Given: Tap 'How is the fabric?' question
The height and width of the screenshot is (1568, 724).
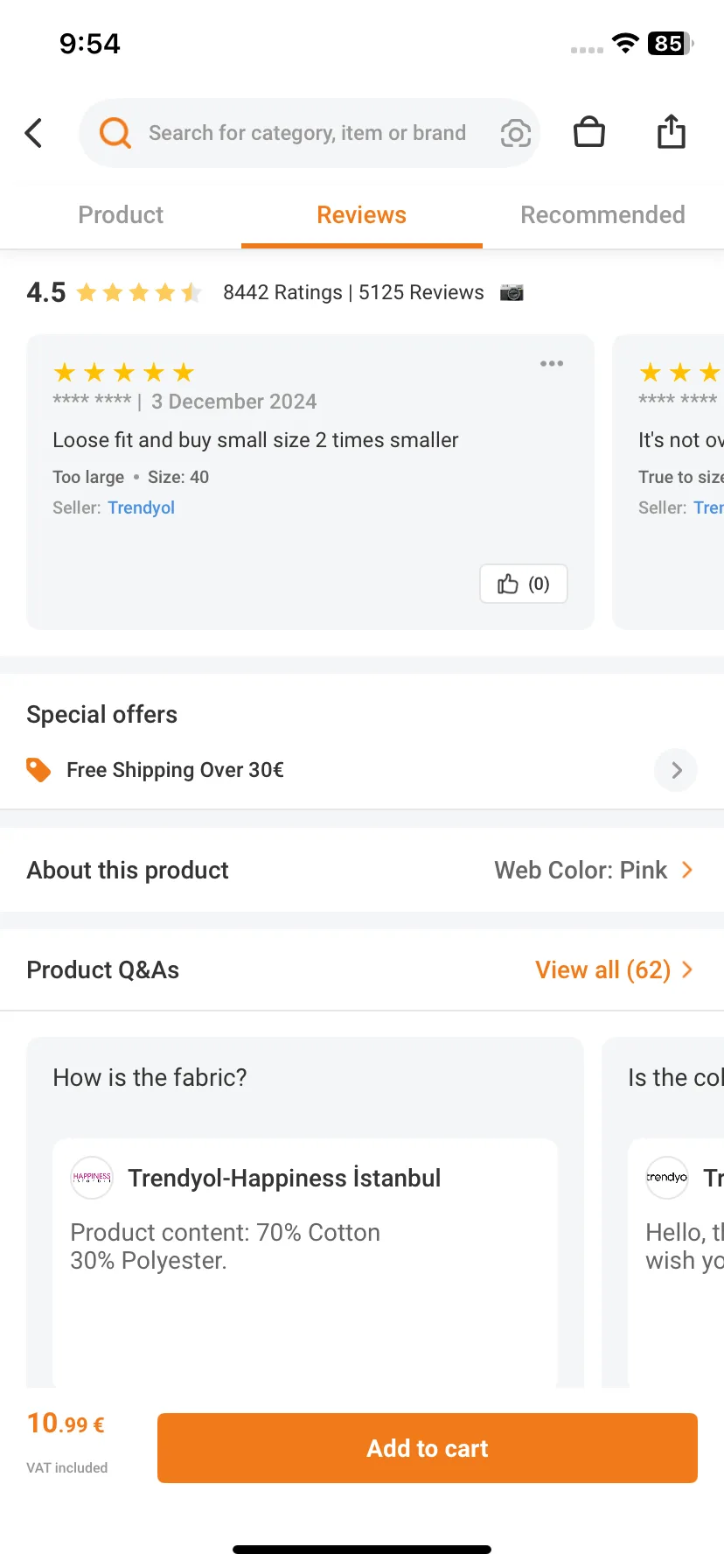Looking at the screenshot, I should [150, 1077].
